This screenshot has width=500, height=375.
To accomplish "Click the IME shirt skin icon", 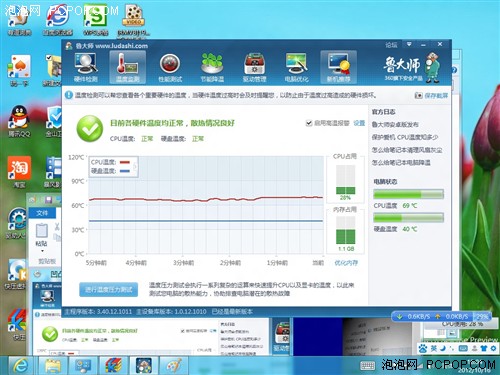I will click(484, 349).
